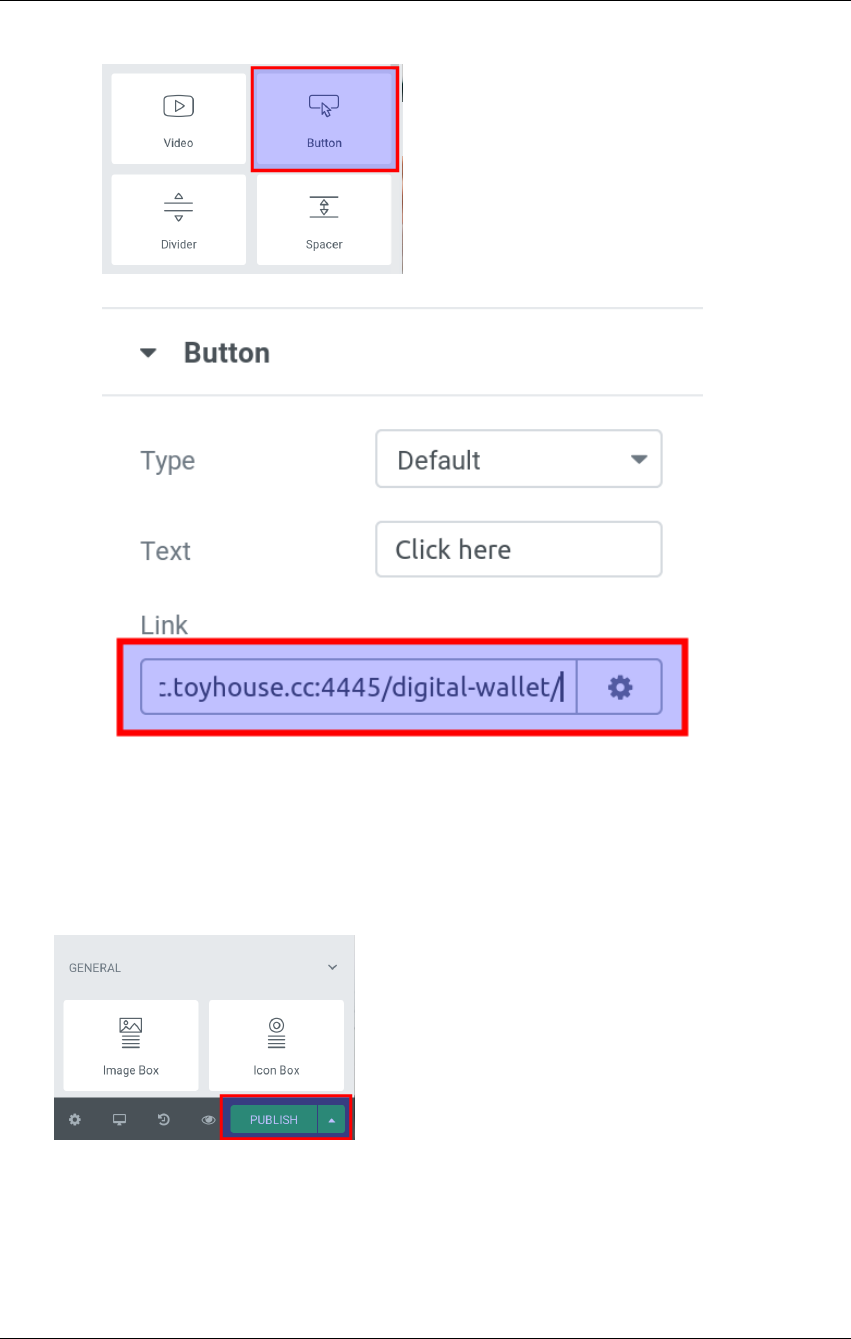Toggle preview changes eye icon
Screen dimensions: 851x1339
(209, 1120)
